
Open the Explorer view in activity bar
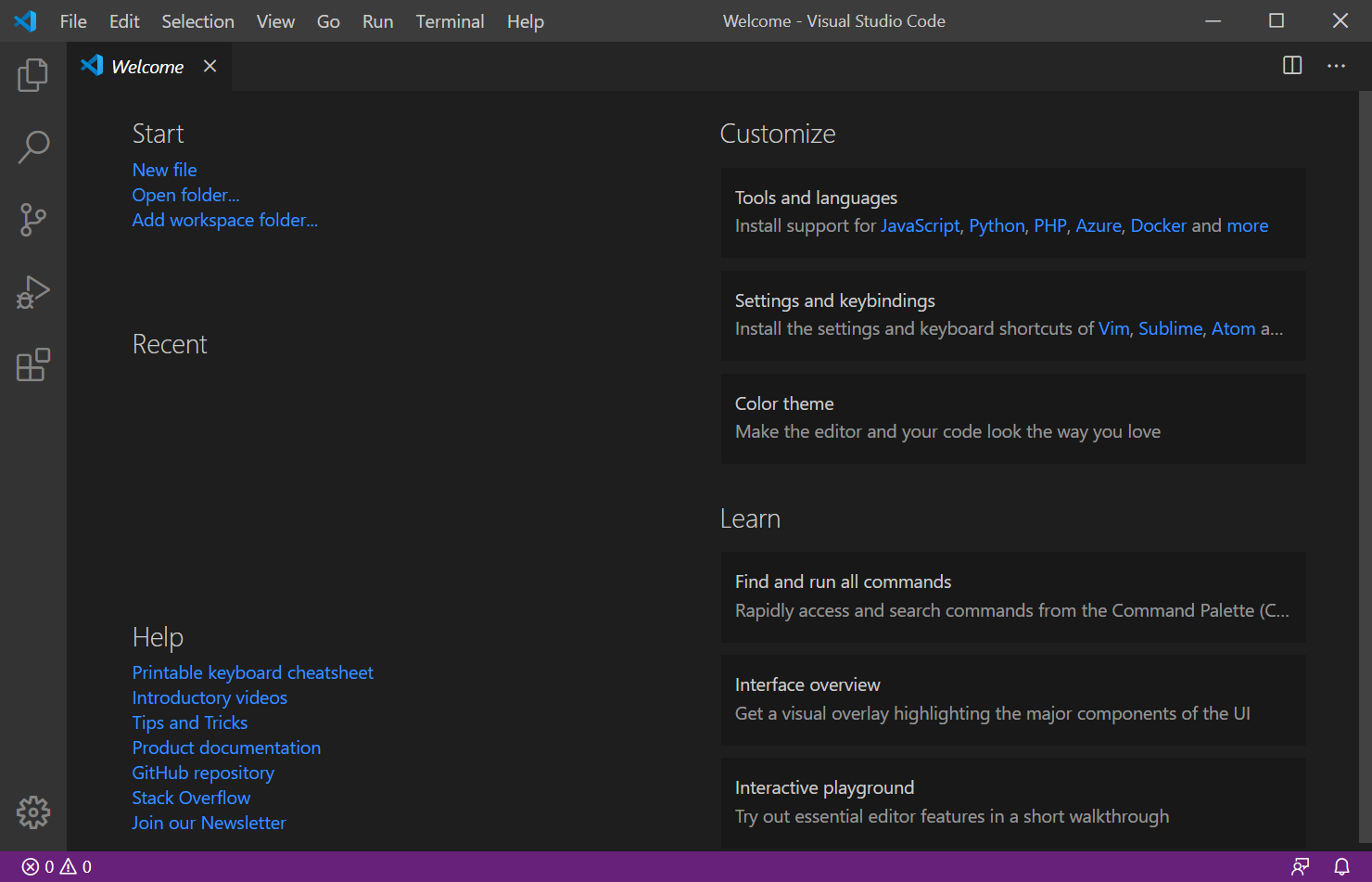tap(32, 74)
